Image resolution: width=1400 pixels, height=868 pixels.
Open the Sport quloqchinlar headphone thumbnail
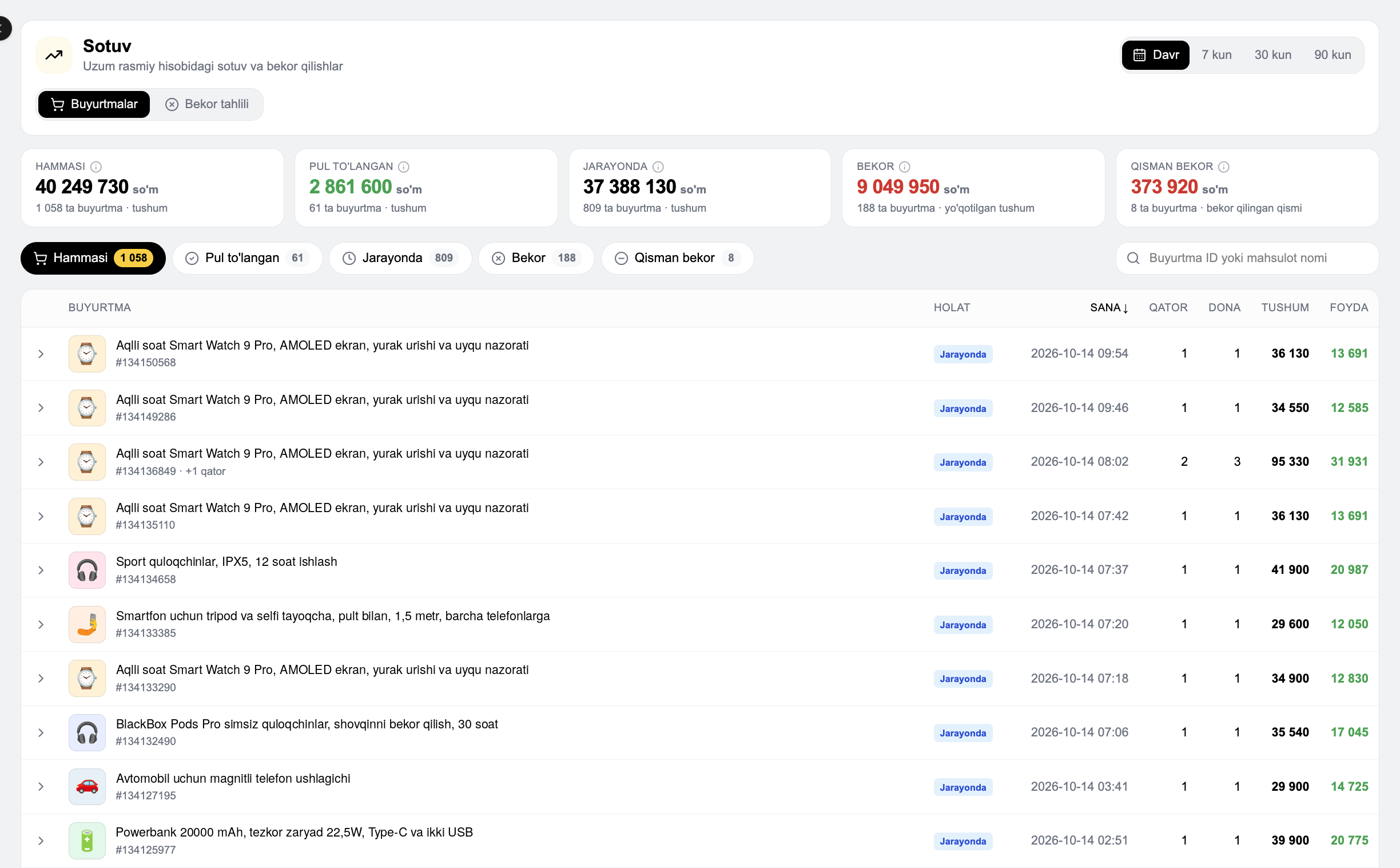[86, 570]
